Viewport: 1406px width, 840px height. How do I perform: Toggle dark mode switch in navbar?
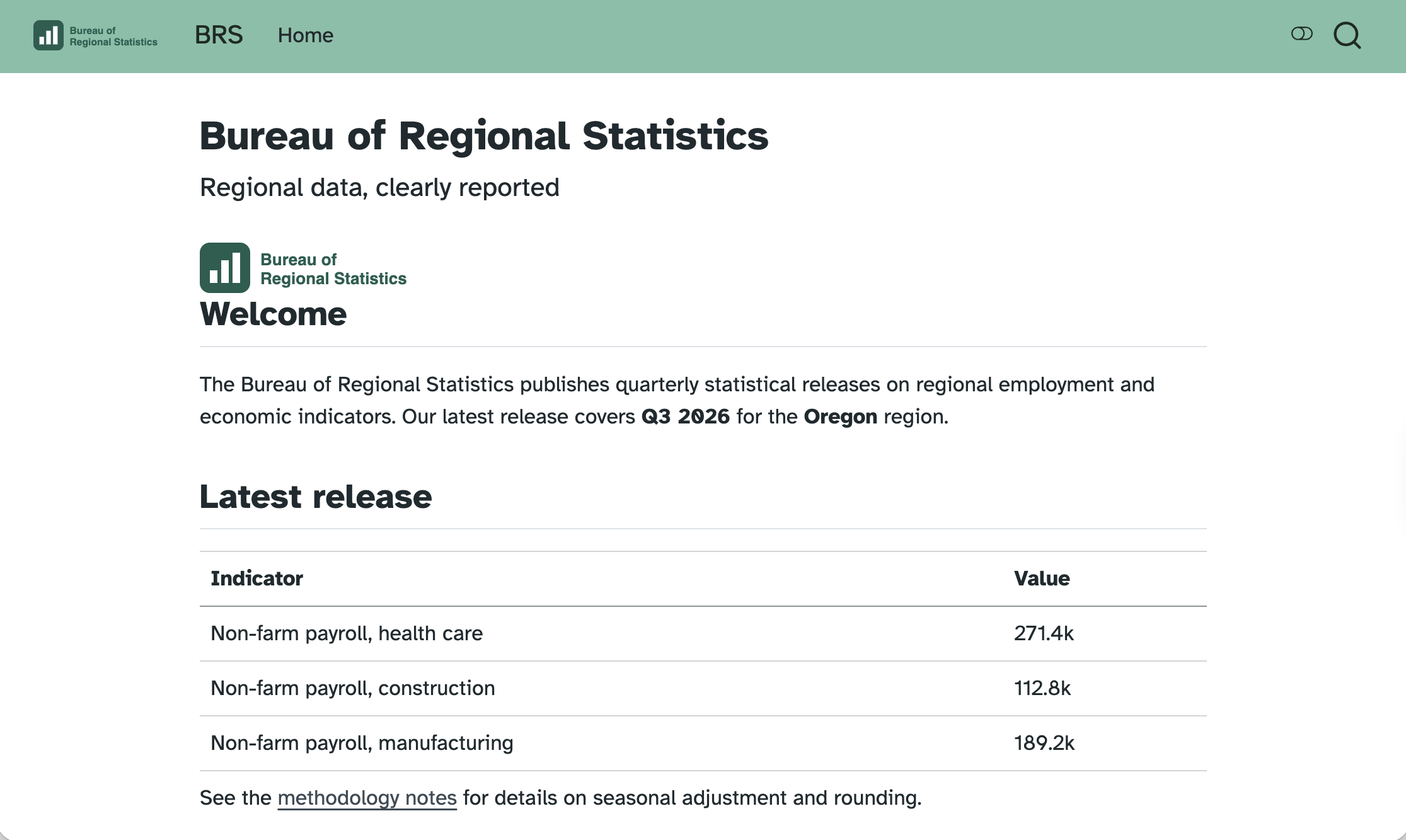pos(1301,34)
